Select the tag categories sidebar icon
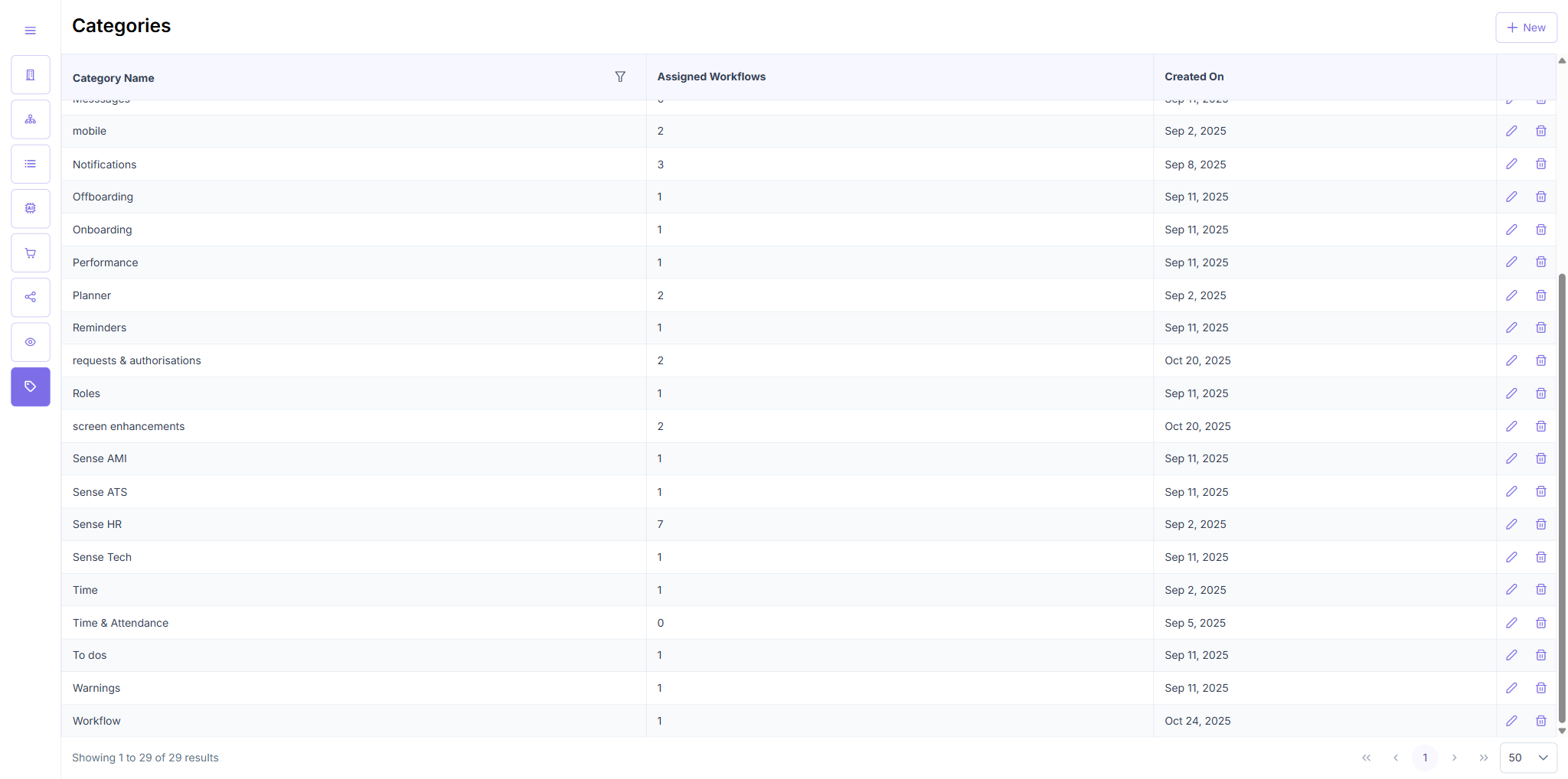 click(x=31, y=386)
